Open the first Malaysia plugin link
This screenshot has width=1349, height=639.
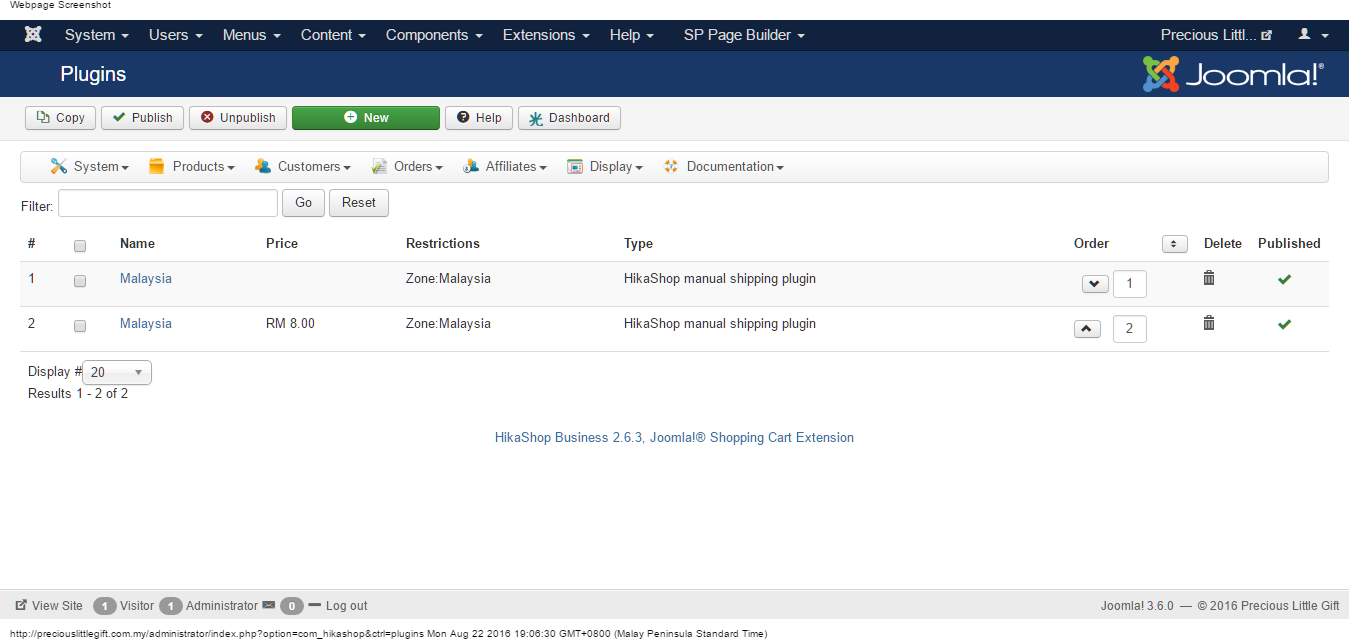[x=146, y=279]
